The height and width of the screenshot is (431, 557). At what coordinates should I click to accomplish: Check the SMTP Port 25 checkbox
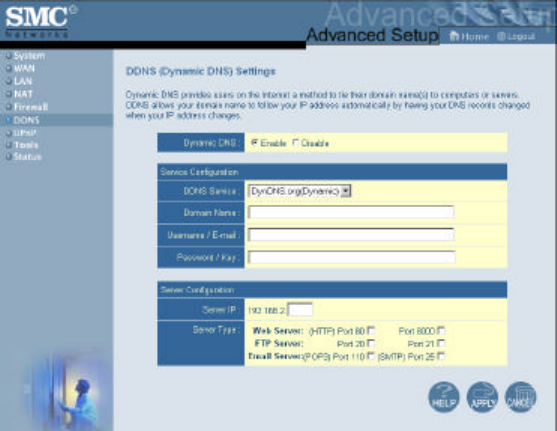pos(441,356)
